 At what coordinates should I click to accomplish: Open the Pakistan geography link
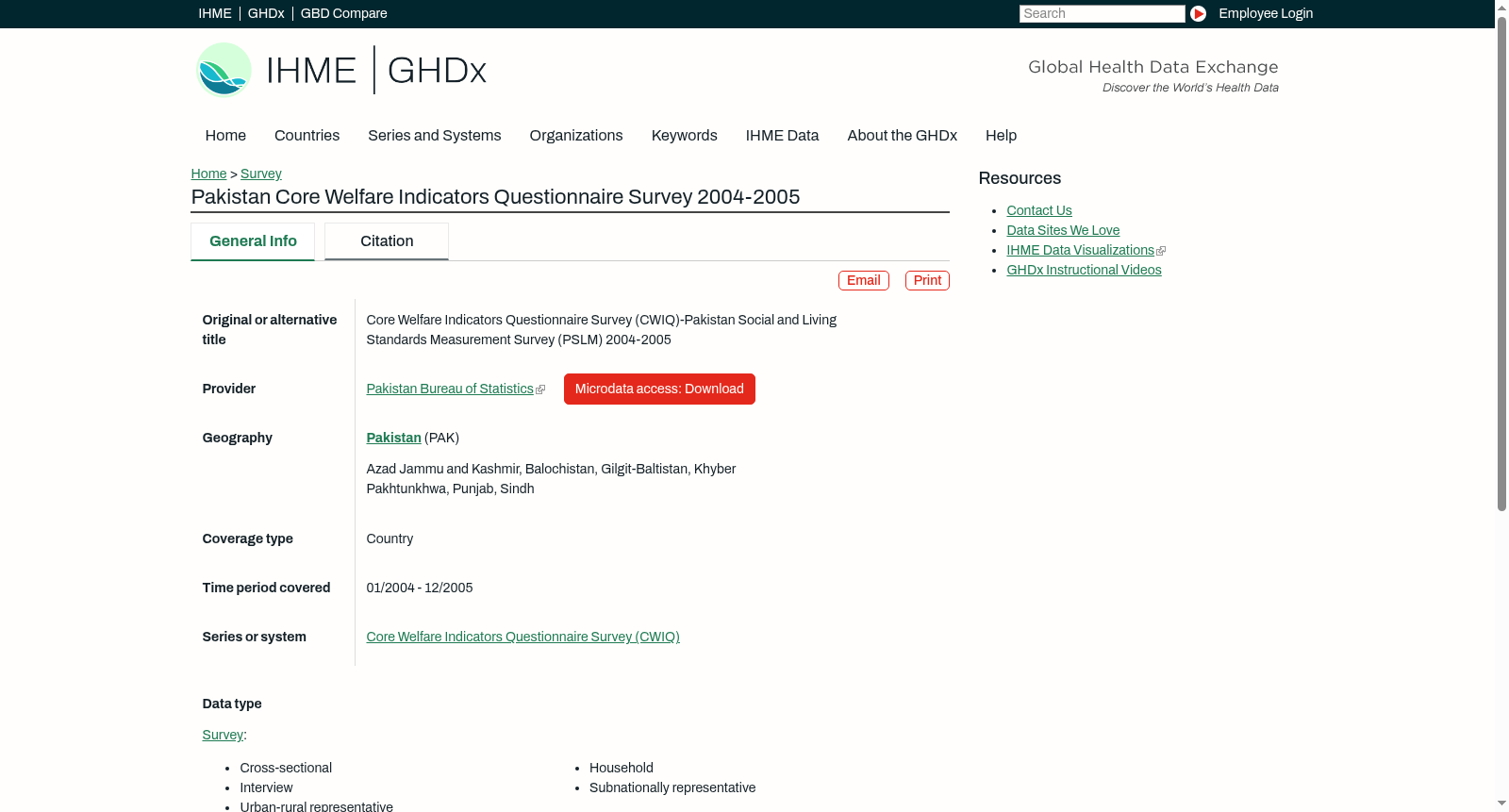pyautogui.click(x=394, y=438)
